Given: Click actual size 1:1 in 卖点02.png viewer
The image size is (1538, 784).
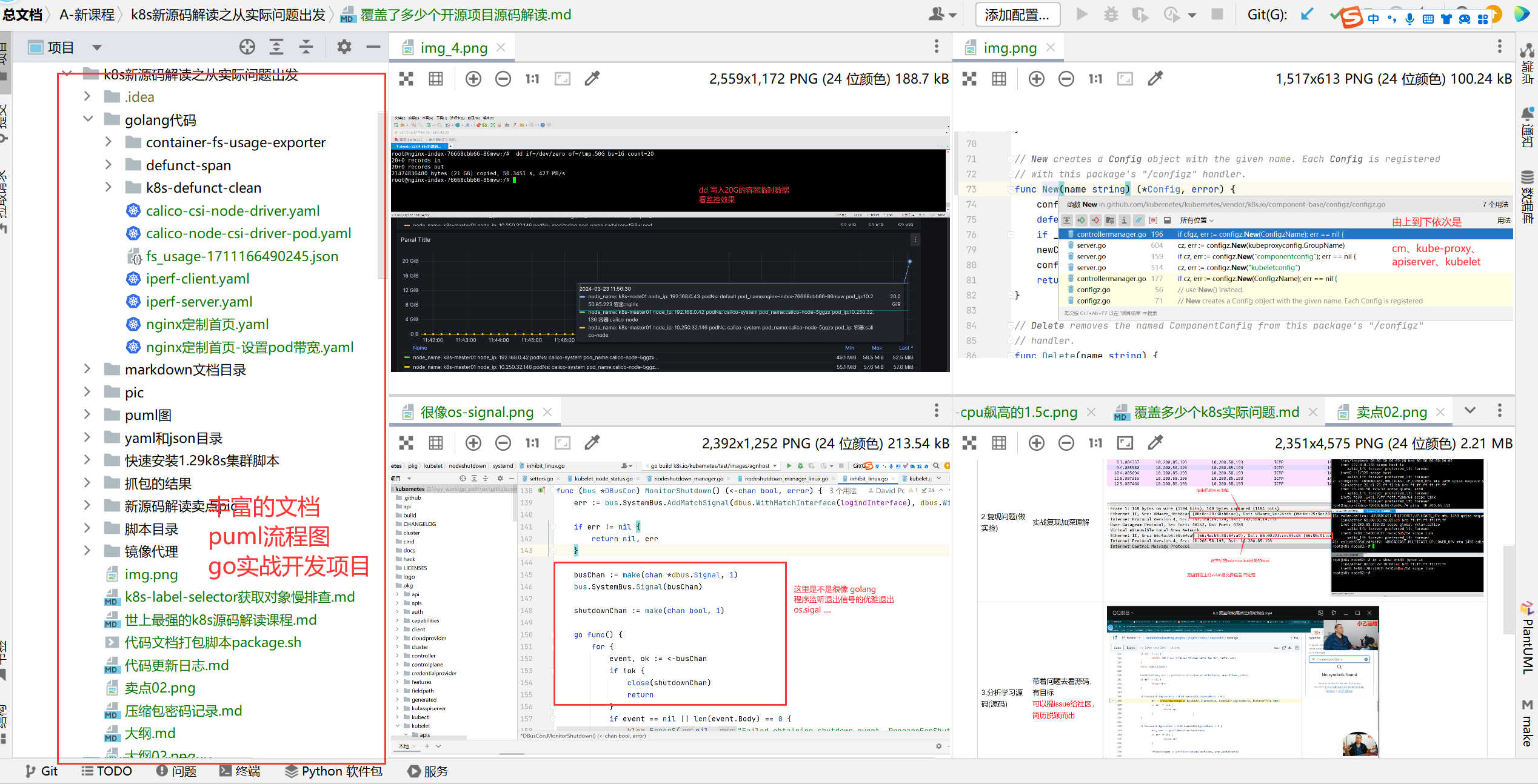Looking at the screenshot, I should pos(1095,443).
